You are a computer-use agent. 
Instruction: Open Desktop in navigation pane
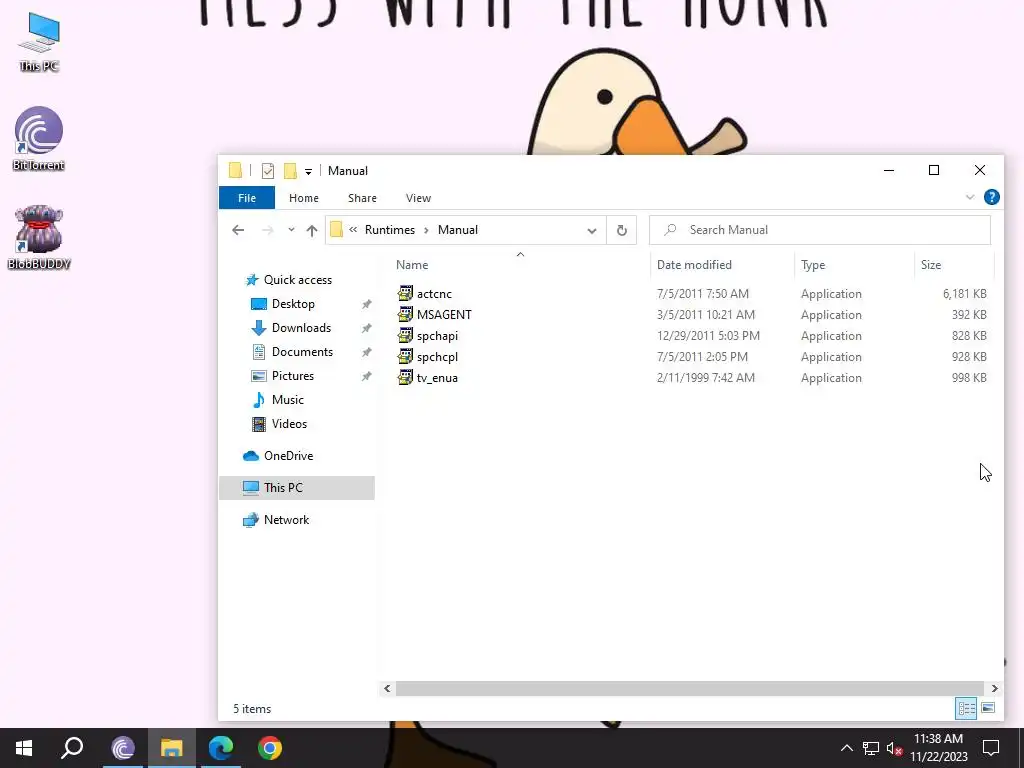(293, 304)
